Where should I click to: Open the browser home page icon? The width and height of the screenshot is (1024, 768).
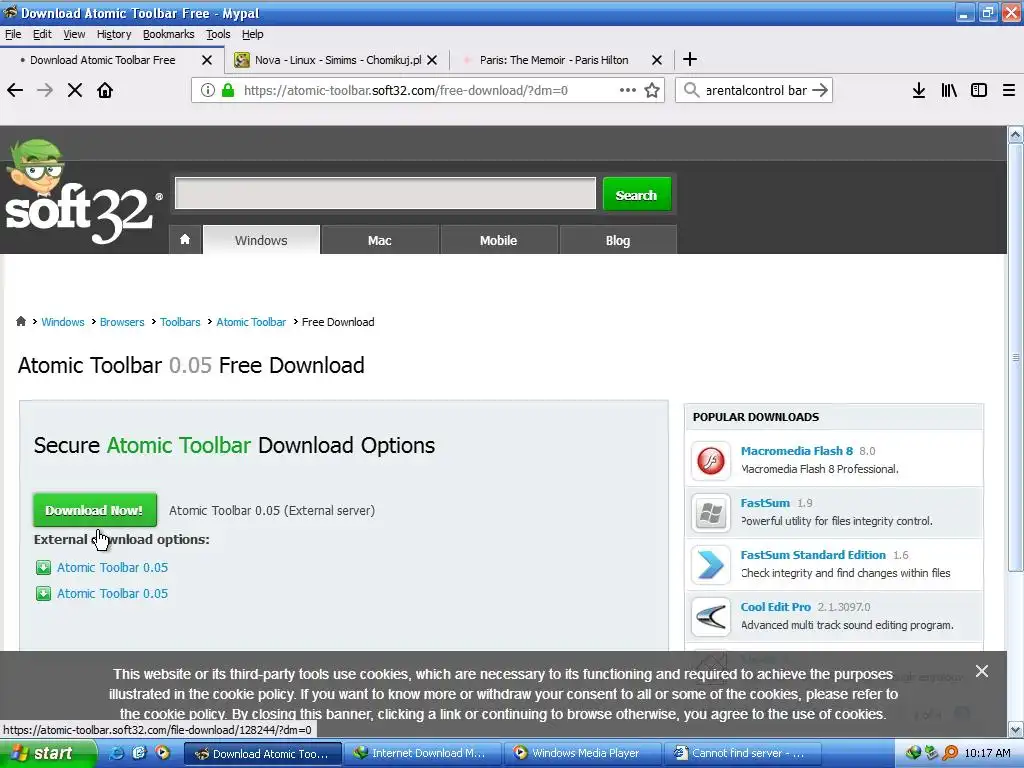tap(104, 90)
